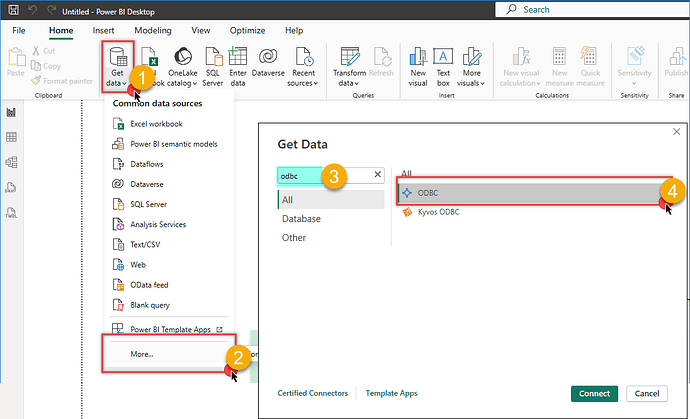Open Model view in left sidebar
This screenshot has width=690, height=419.
(x=11, y=162)
